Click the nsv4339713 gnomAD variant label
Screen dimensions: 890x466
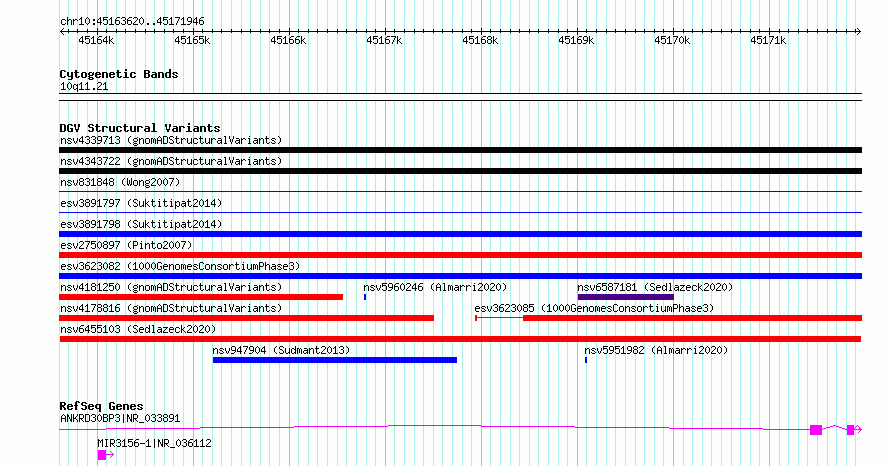point(171,140)
